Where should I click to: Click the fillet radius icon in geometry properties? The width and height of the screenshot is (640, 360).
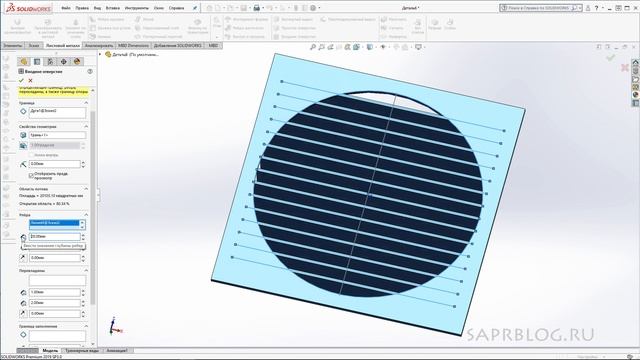[23, 164]
